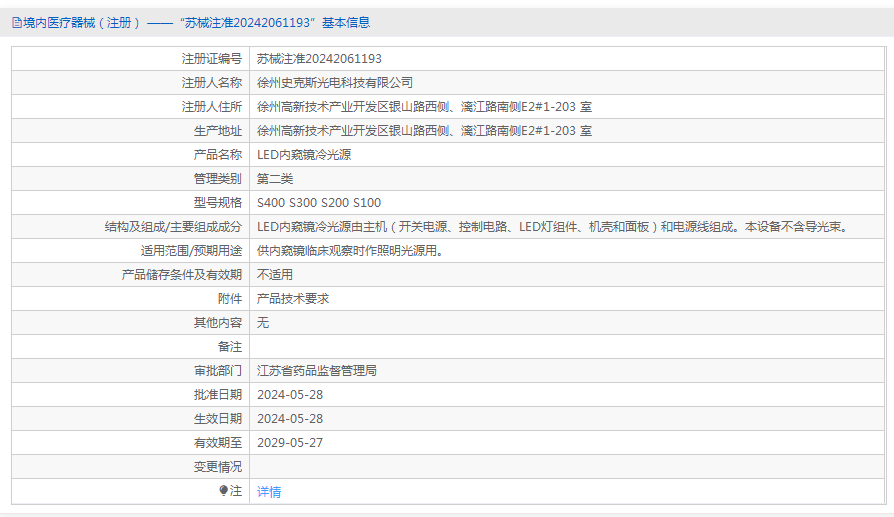Select product name LED内窥镜冷光源
Screen dimensions: 894x517
coord(304,154)
